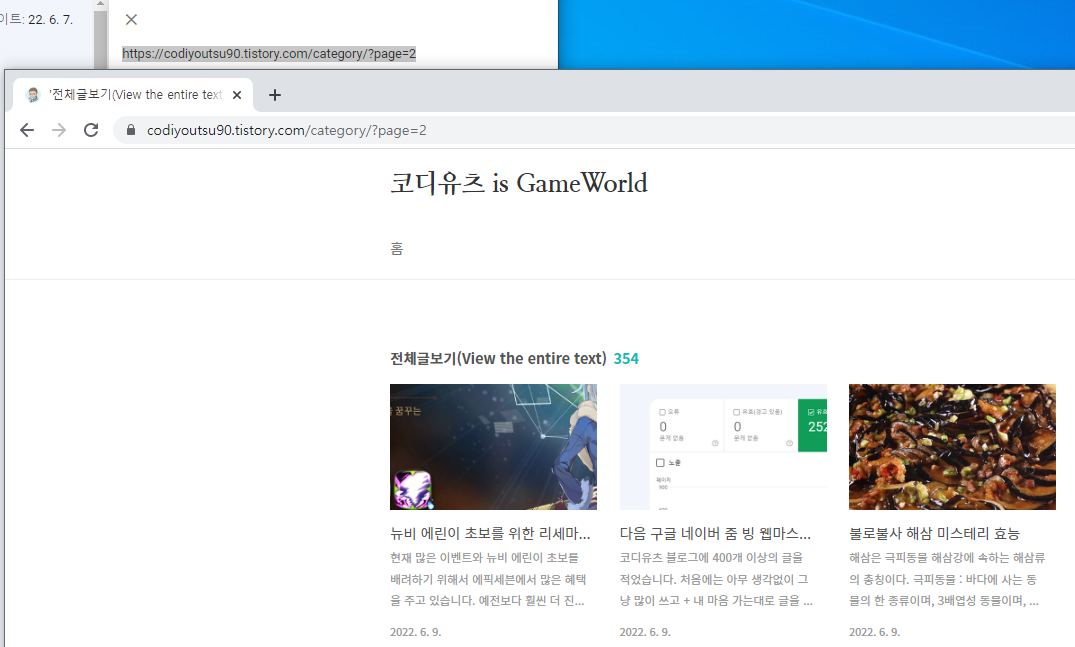1075x647 pixels.
Task: Open a new Chrome tab
Action: [275, 95]
